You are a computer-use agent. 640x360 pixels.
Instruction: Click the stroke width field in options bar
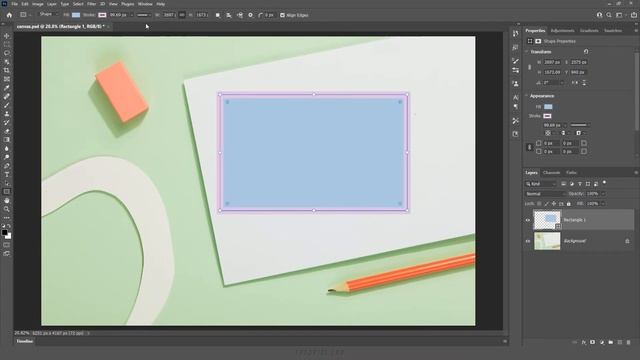click(x=119, y=15)
